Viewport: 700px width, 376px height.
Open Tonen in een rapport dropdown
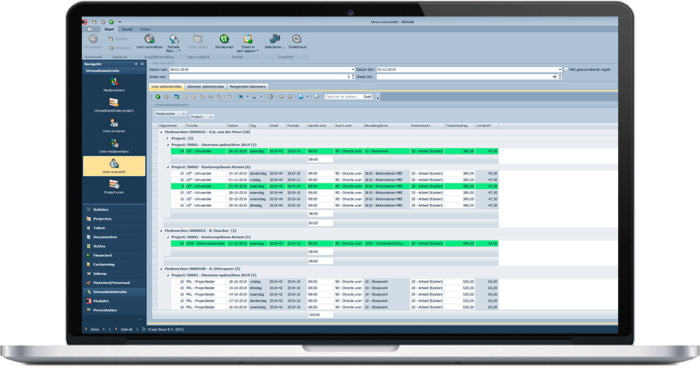(x=248, y=43)
